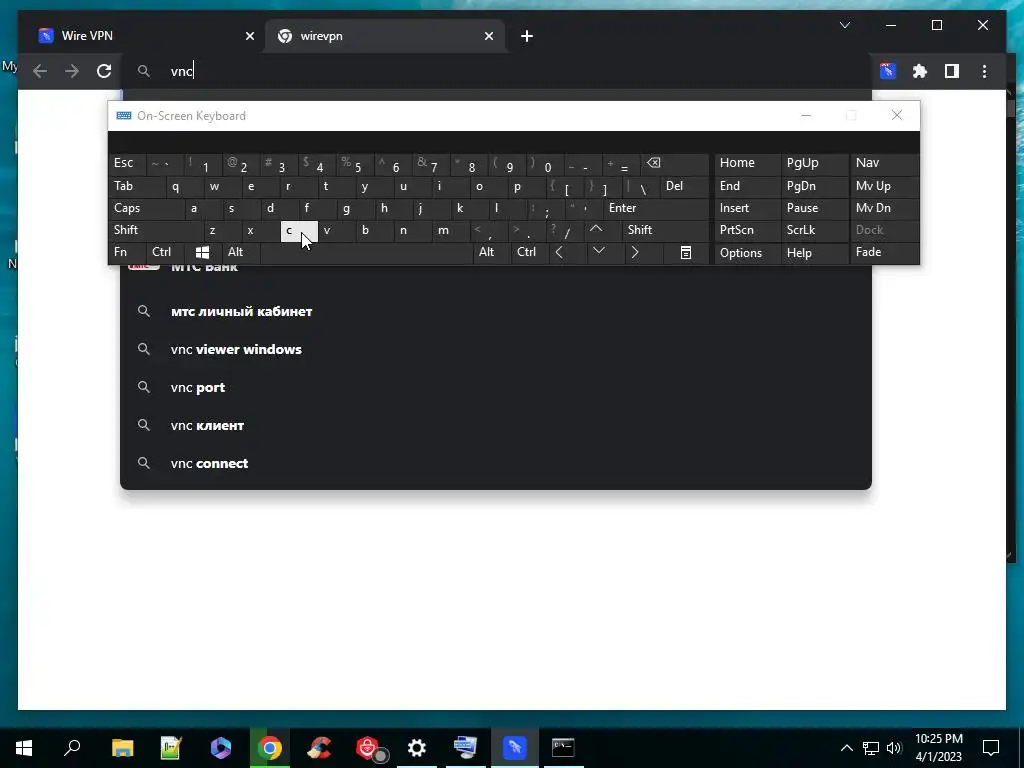Toggle the right Shift key on On-Screen Keyboard
This screenshot has height=768, width=1024.
tap(665, 231)
